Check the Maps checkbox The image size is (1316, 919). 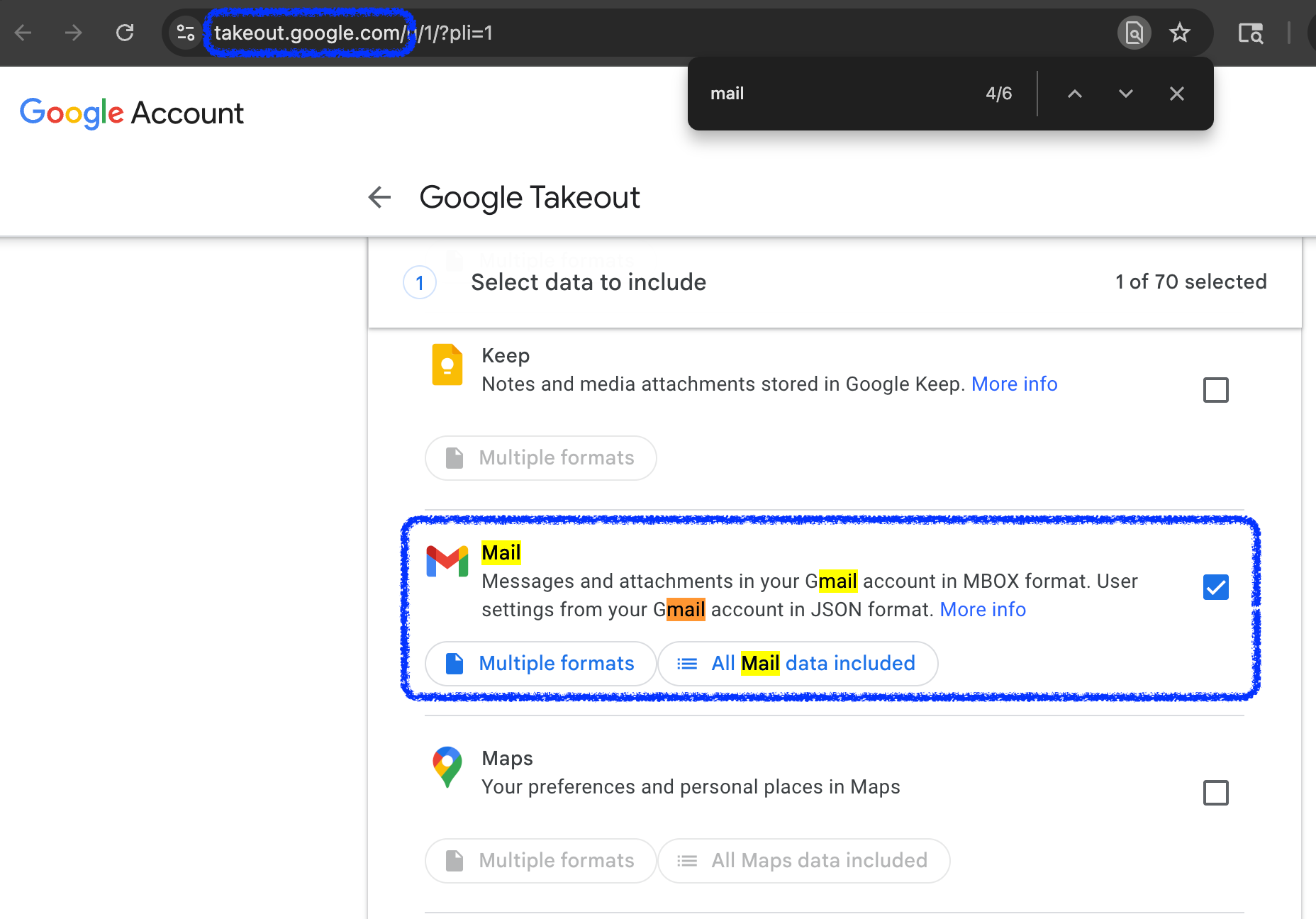tap(1216, 793)
